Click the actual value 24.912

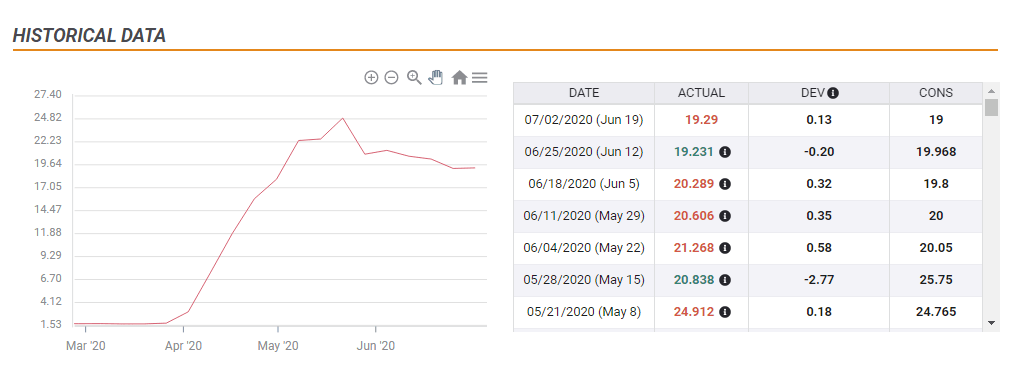pyautogui.click(x=694, y=312)
